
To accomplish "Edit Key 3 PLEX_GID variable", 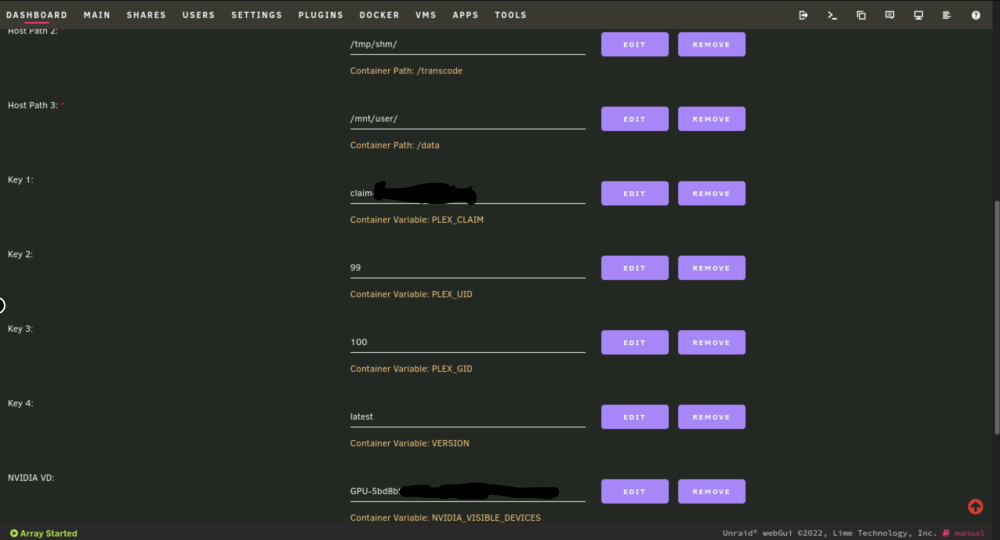I will tap(635, 342).
